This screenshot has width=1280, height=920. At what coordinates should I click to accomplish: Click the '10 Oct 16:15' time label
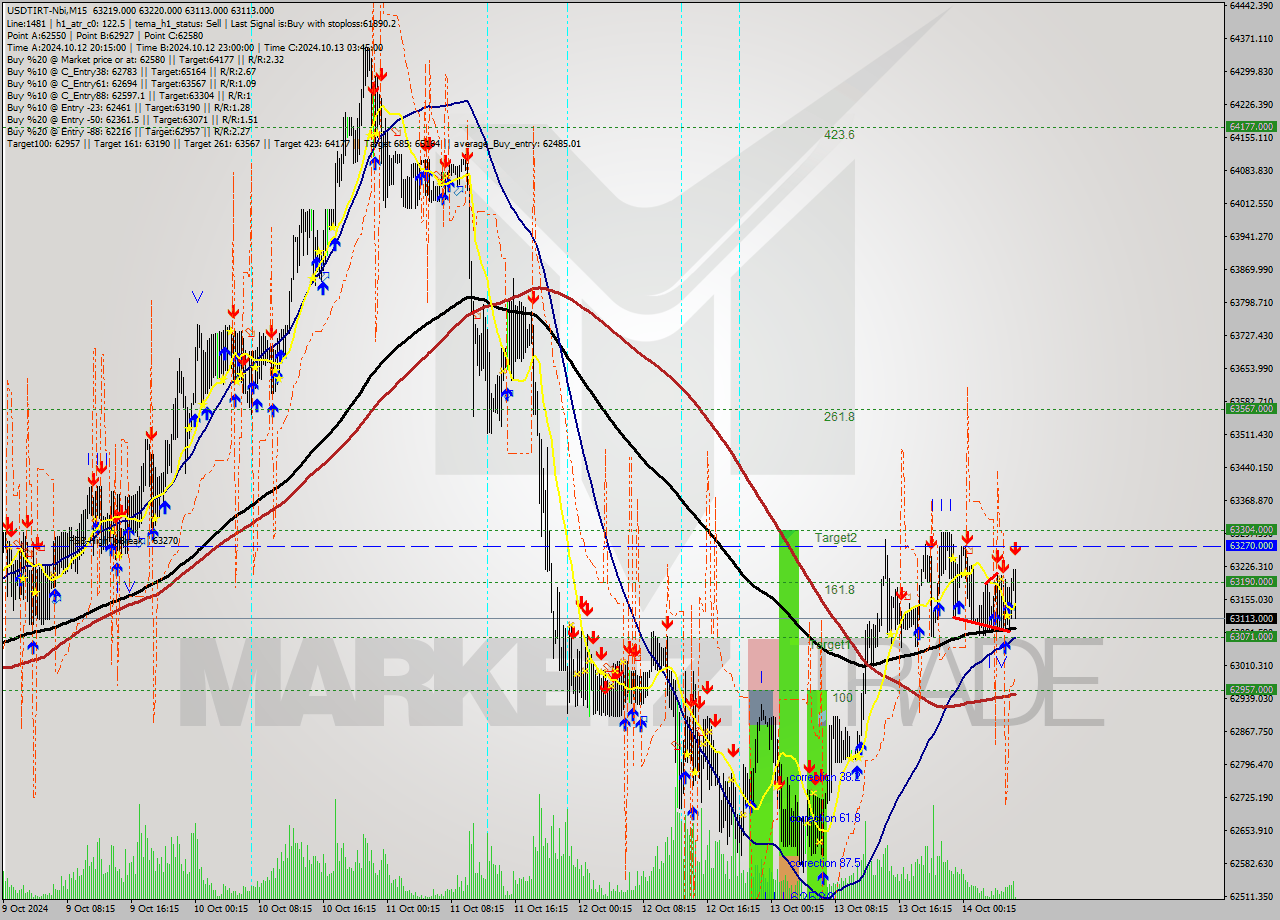[347, 909]
